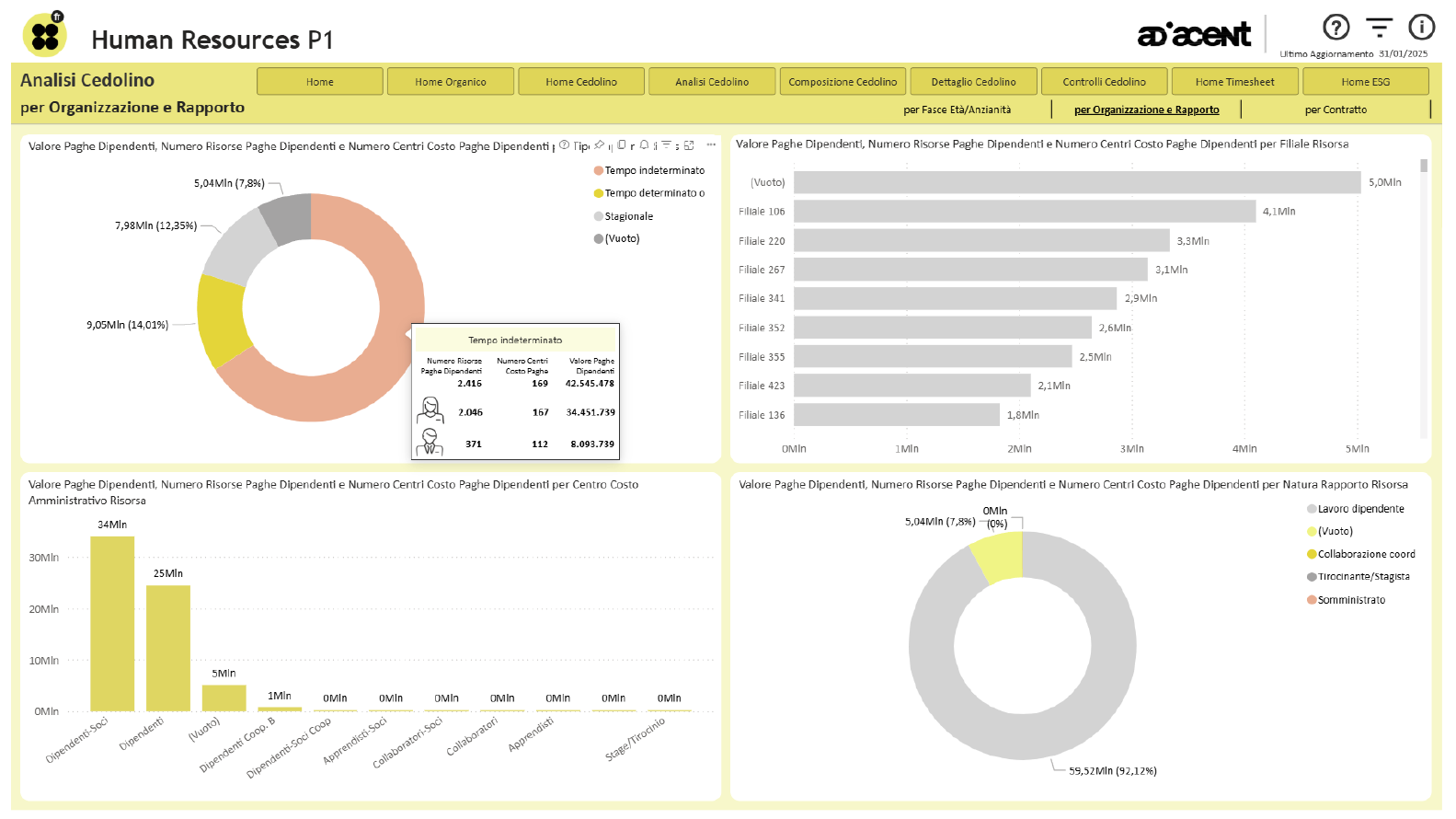This screenshot has width=1456, height=819.
Task: Click the info icon in top-right corner
Action: [1421, 28]
